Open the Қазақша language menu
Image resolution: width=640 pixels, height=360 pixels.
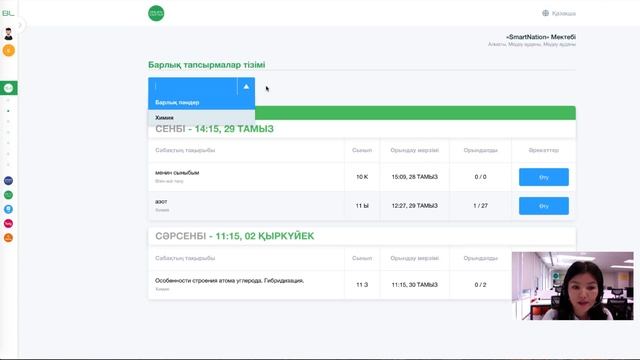click(564, 13)
